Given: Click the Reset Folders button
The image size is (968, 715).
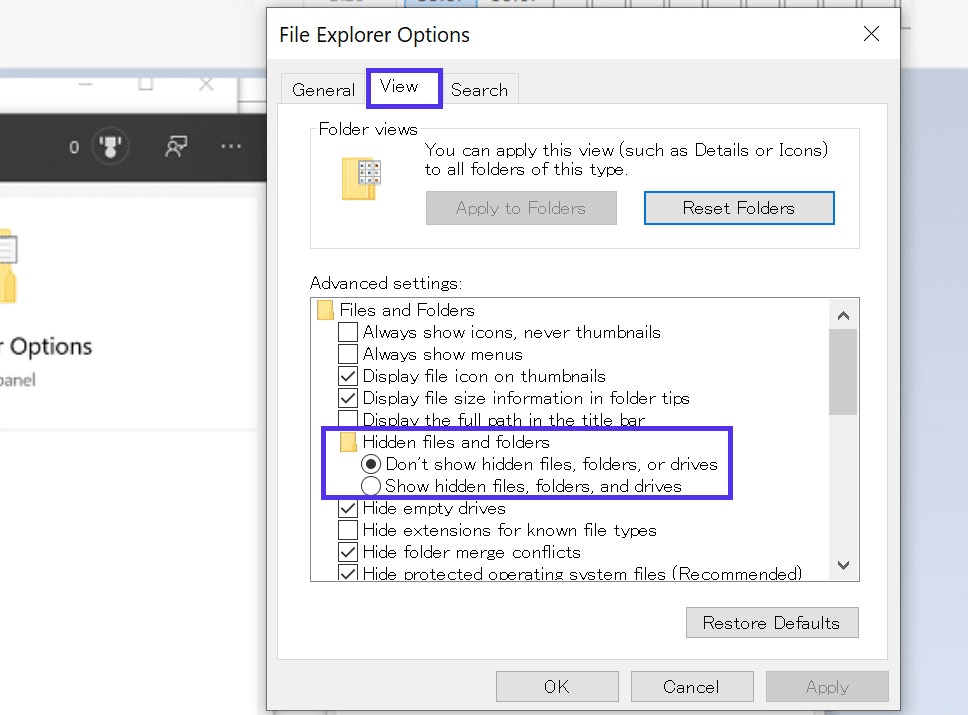Looking at the screenshot, I should 739,207.
